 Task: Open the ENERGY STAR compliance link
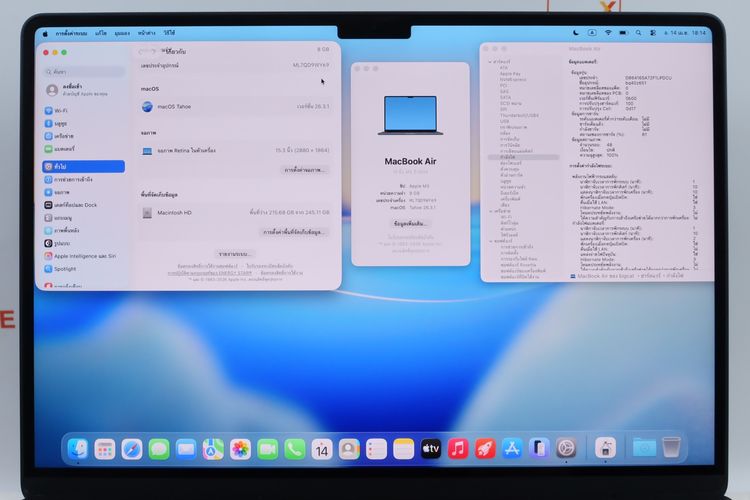pyautogui.click(x=210, y=273)
